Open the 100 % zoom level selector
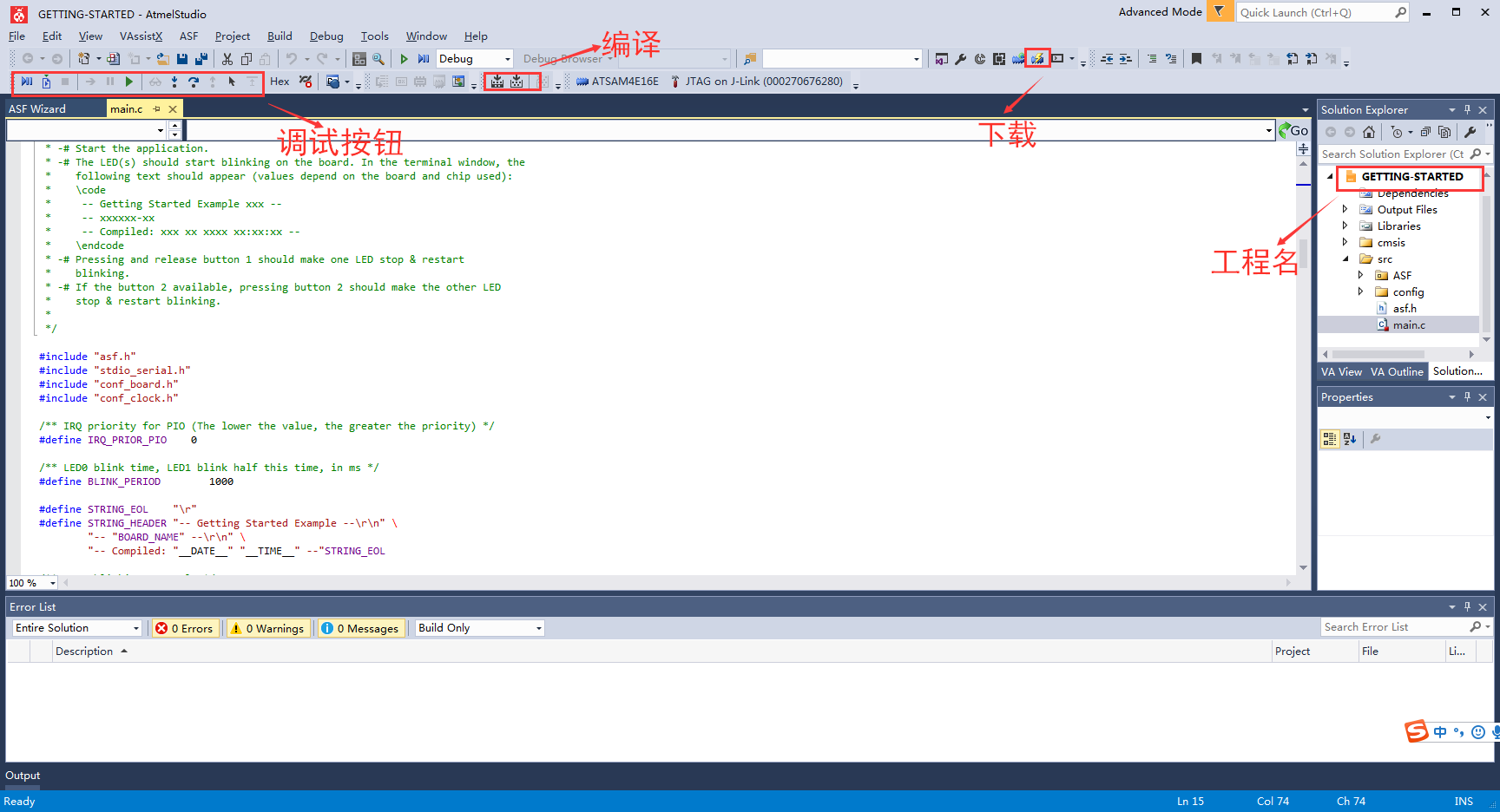The width and height of the screenshot is (1500, 812). pyautogui.click(x=32, y=583)
